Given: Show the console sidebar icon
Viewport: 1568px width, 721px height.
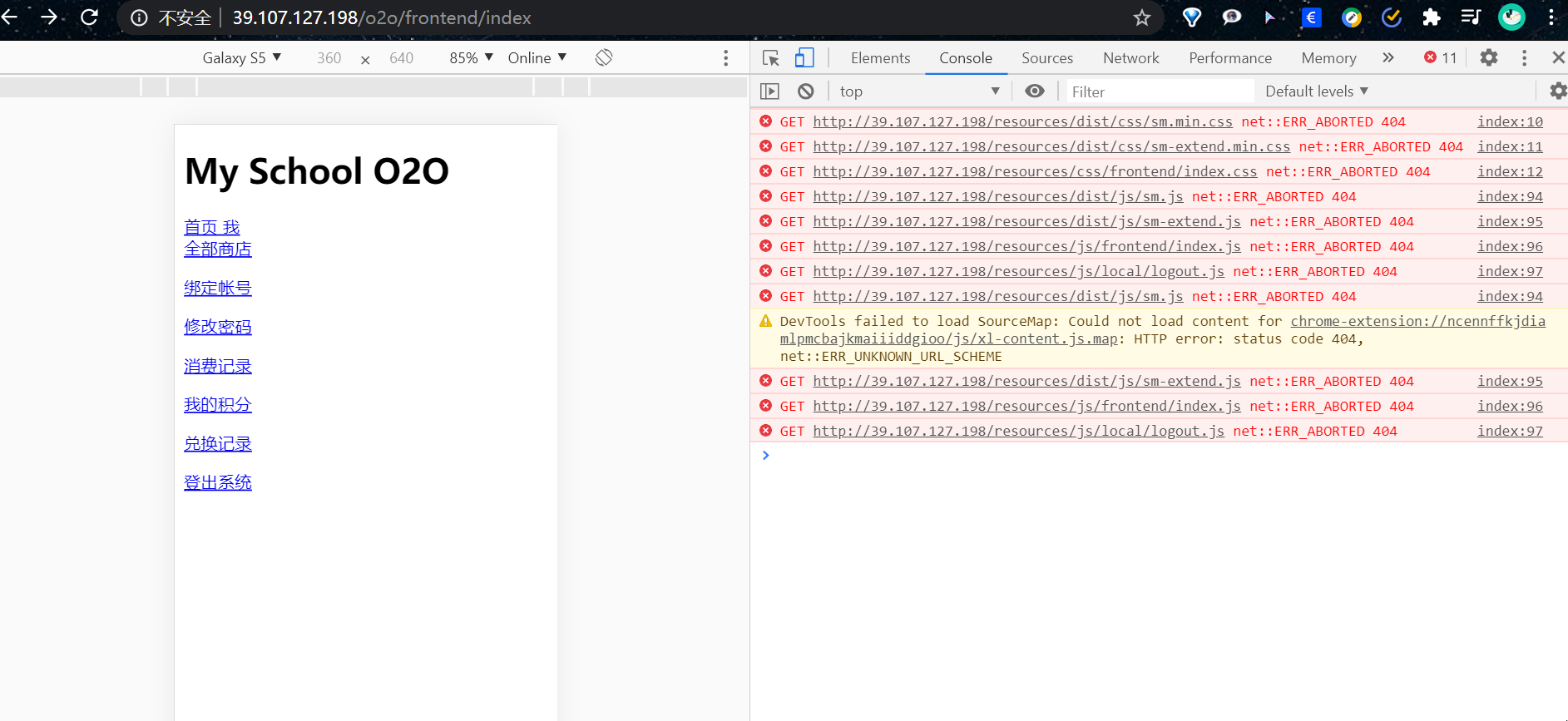Looking at the screenshot, I should pyautogui.click(x=769, y=91).
